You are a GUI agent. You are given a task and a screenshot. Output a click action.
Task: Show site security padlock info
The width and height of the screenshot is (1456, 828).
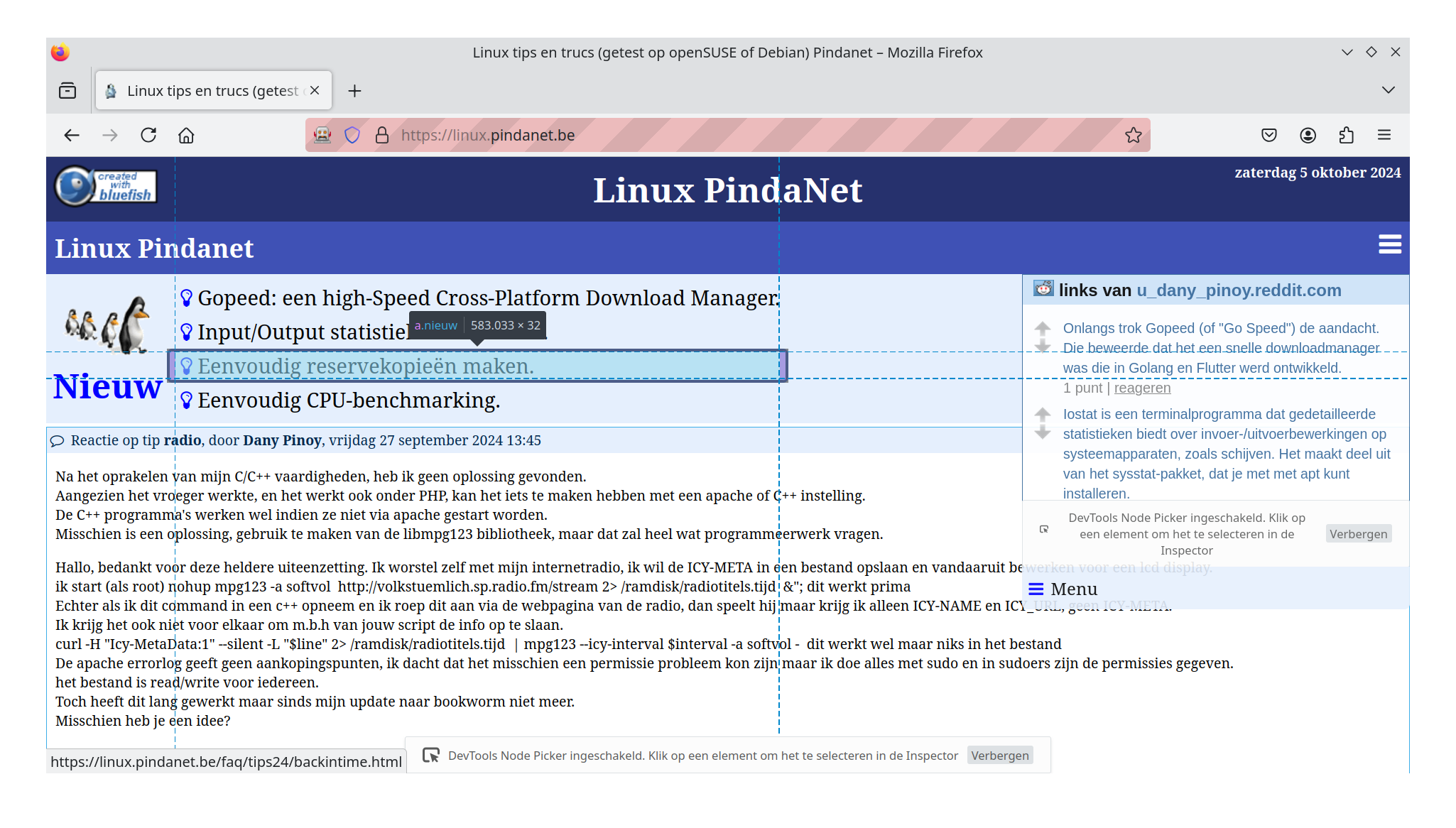[382, 135]
